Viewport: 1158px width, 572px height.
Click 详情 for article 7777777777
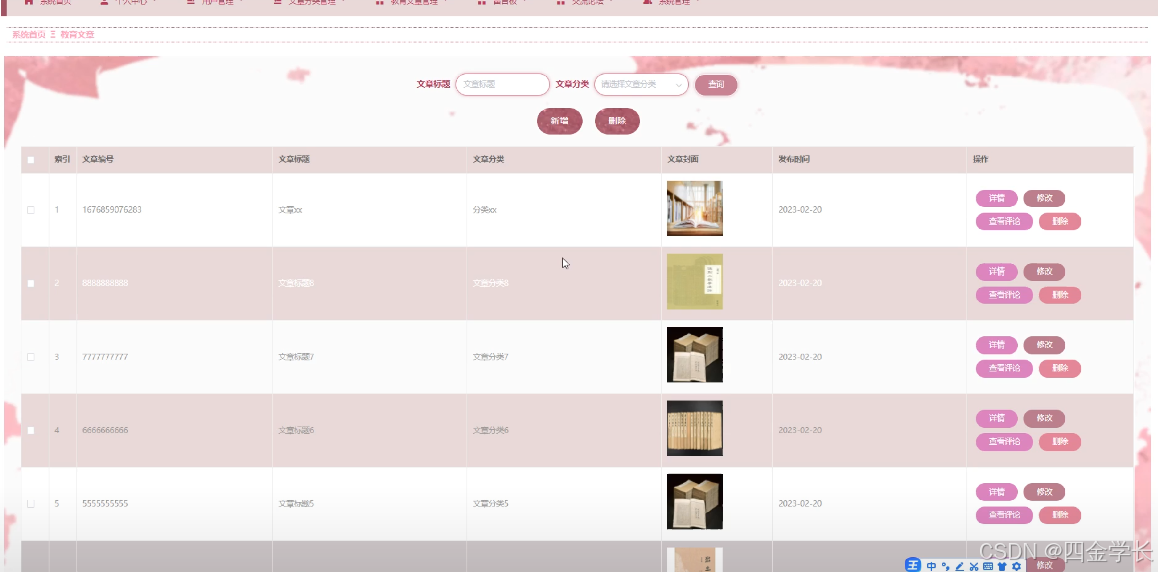(x=996, y=345)
